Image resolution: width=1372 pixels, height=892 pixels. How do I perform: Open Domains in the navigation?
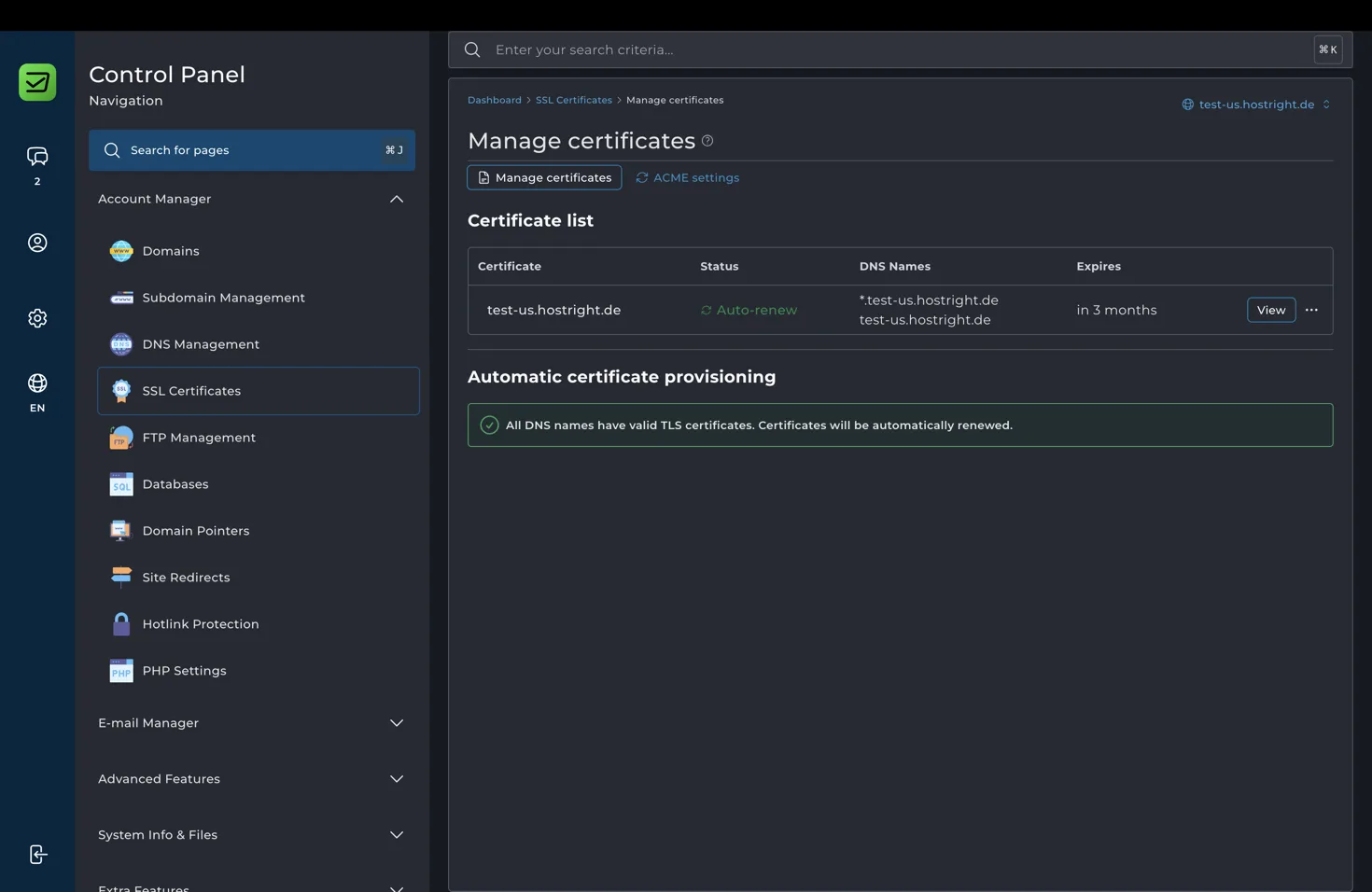point(259,251)
